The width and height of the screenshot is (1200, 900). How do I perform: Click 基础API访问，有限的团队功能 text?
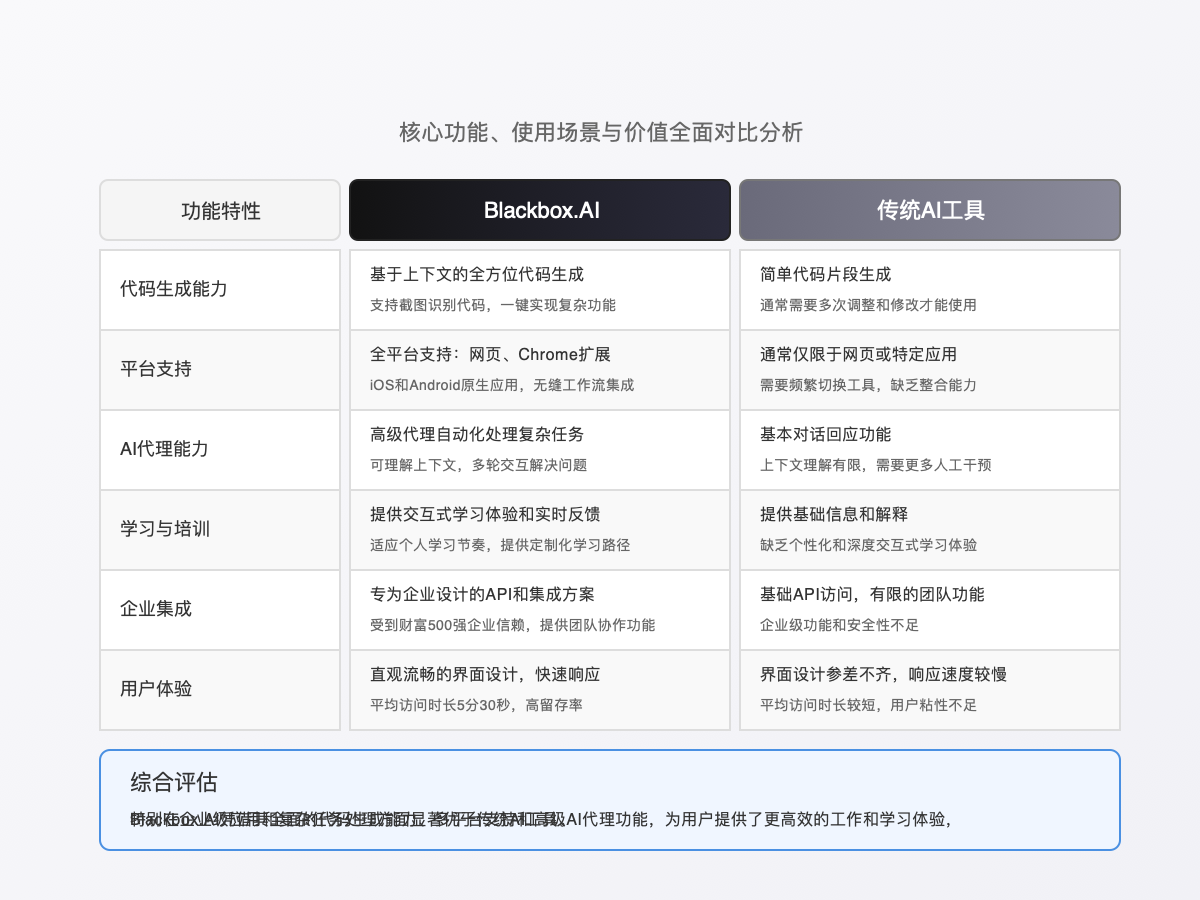[x=872, y=594]
